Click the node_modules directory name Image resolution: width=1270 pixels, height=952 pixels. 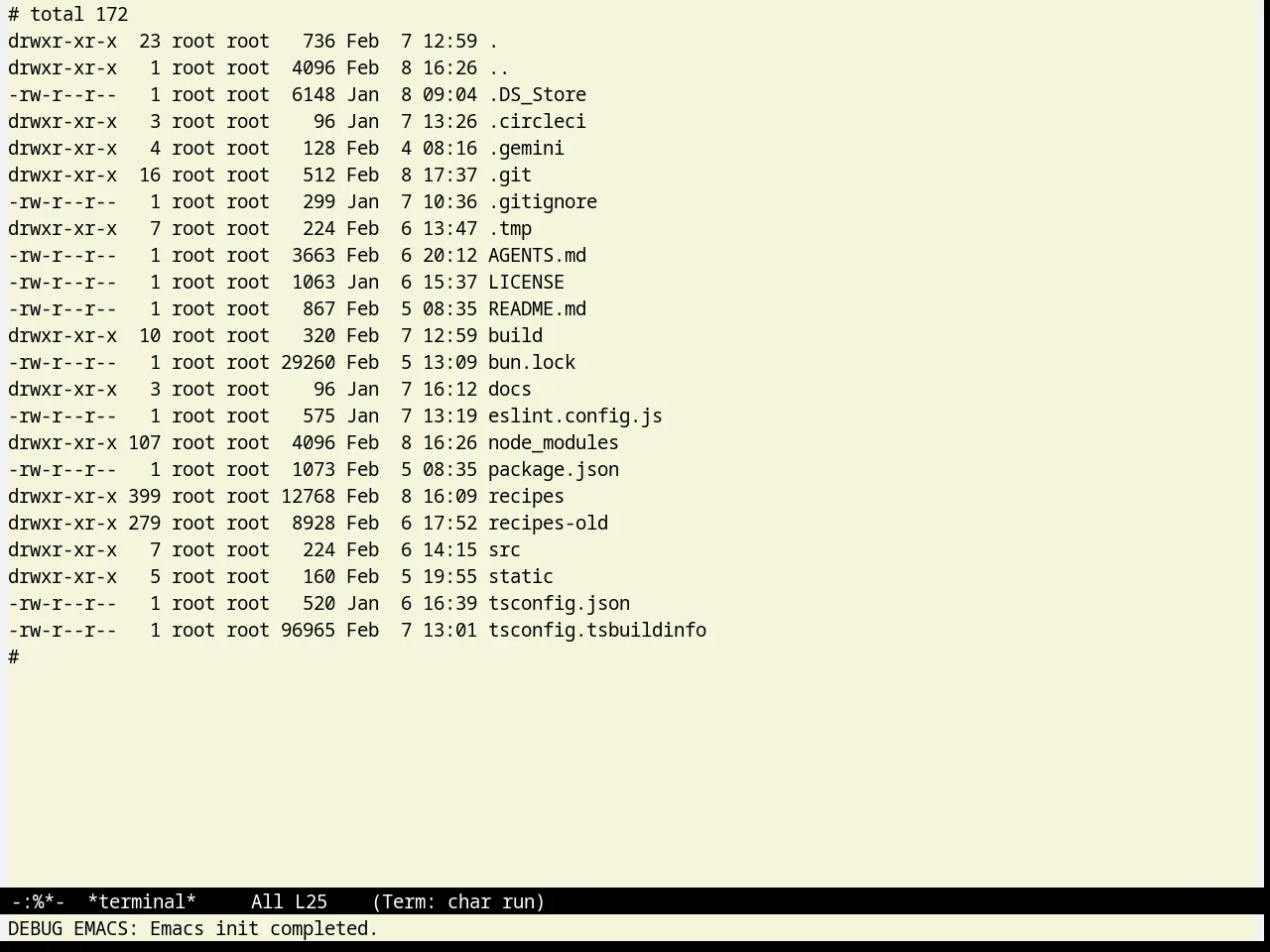[554, 443]
